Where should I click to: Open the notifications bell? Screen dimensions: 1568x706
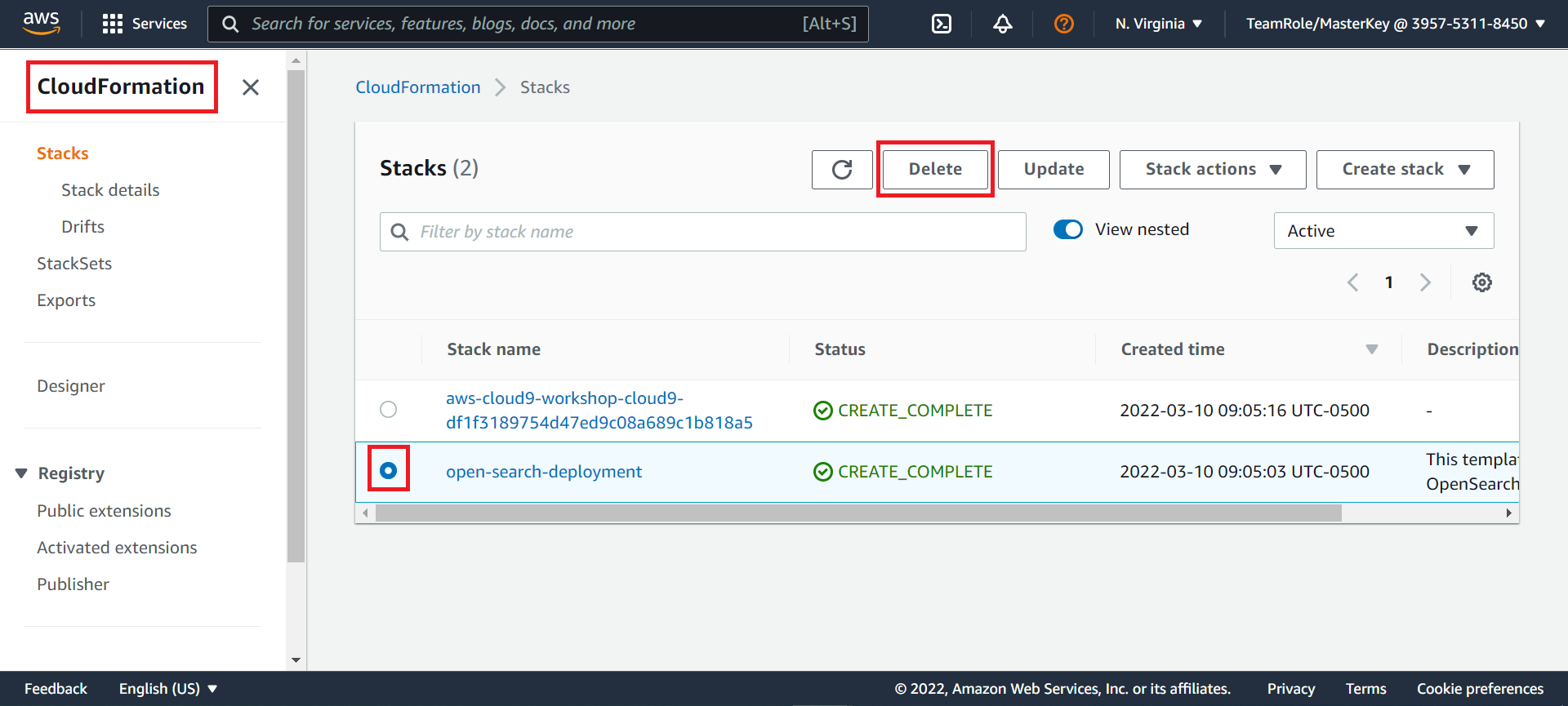click(x=1003, y=24)
